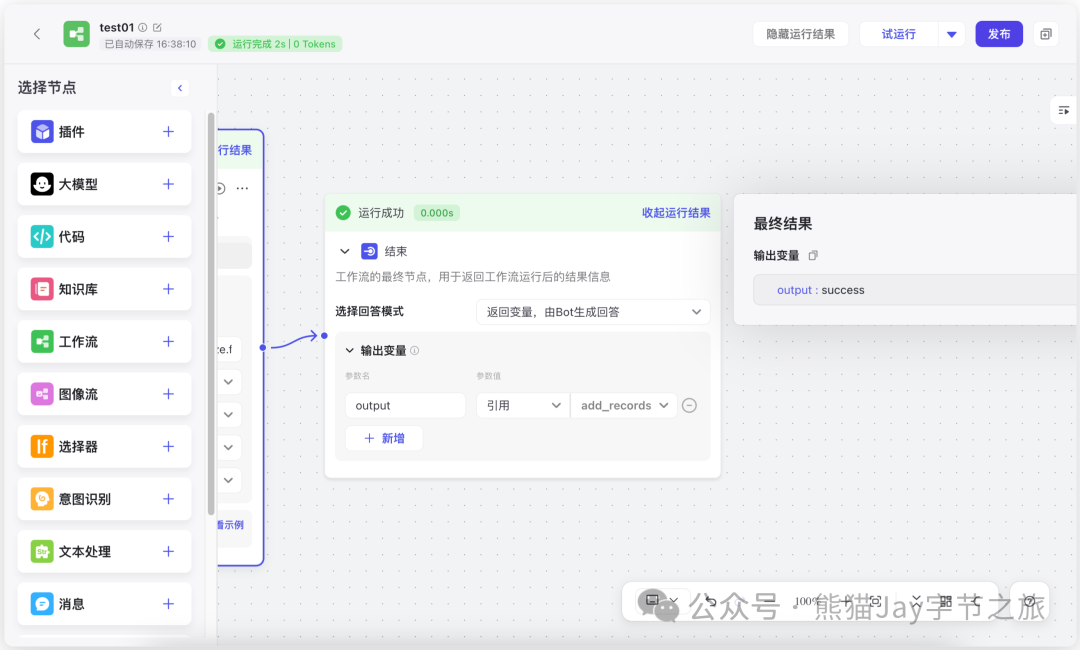Click the output : success result text
The image size is (1080, 650).
click(820, 290)
